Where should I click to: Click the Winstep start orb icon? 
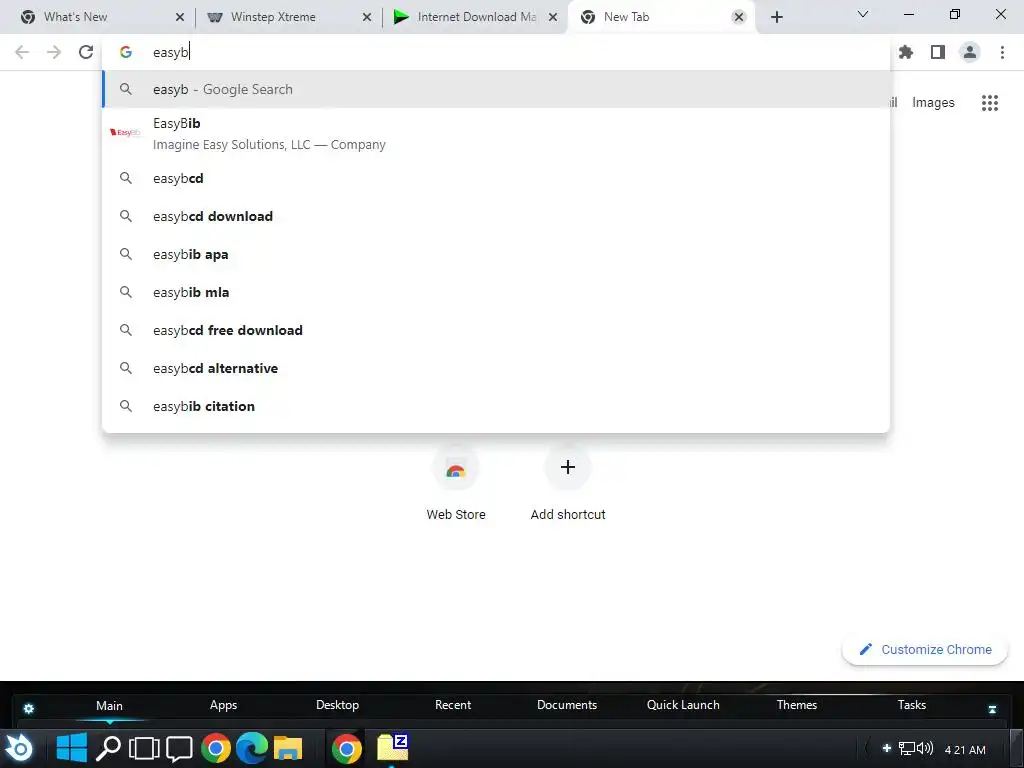(x=20, y=748)
